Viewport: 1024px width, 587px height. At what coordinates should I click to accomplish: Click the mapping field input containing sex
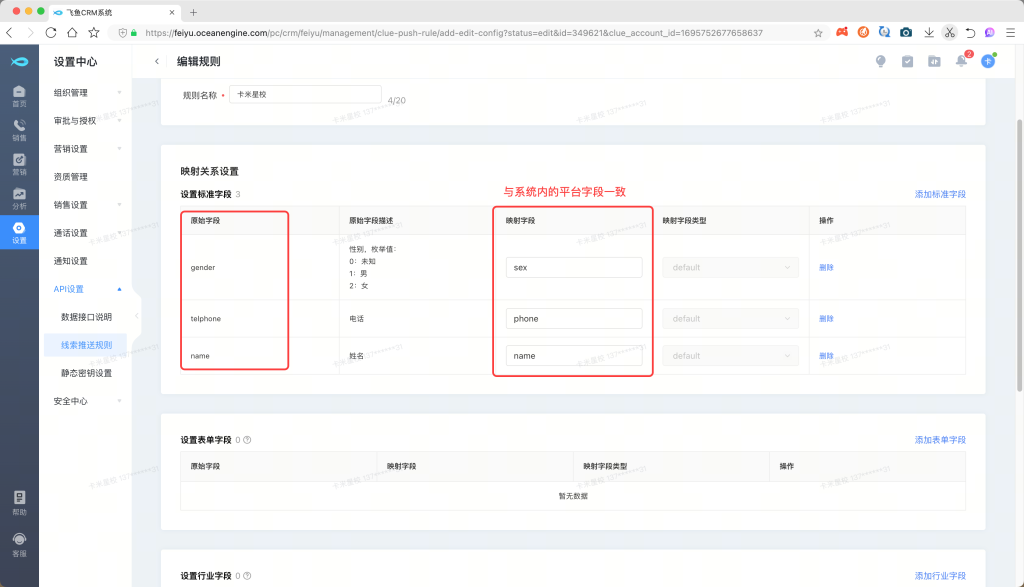[573, 267]
